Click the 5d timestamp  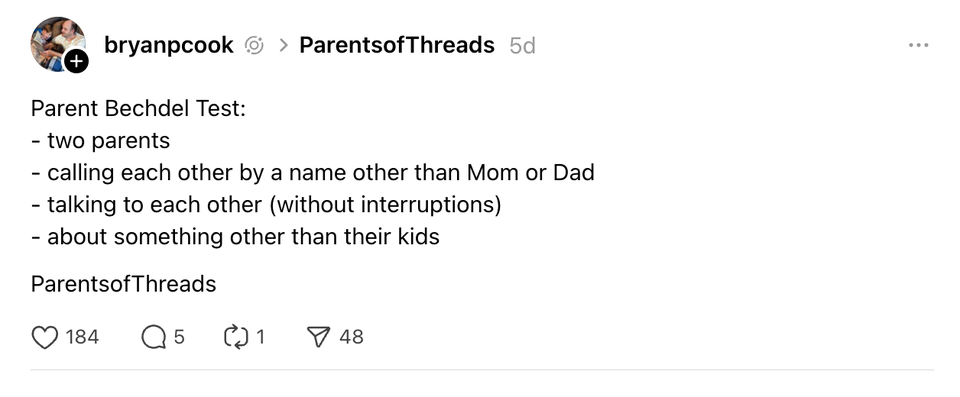(x=523, y=46)
